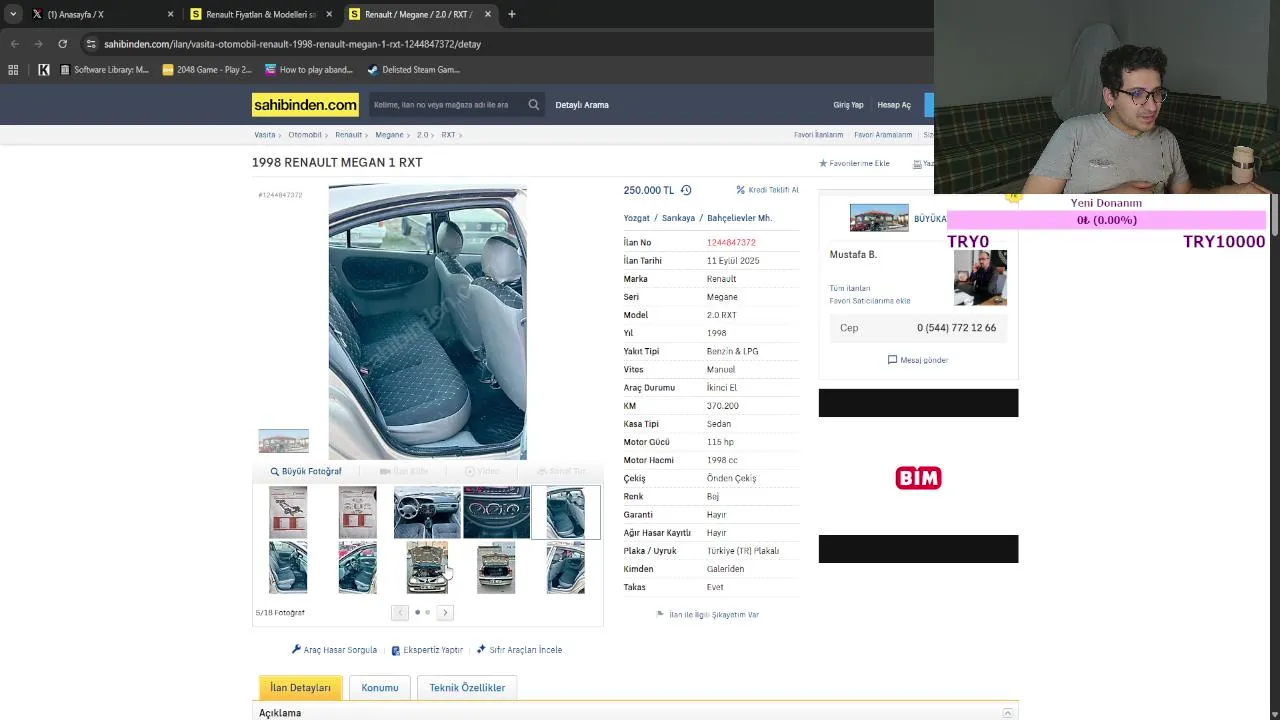Click into the listing search field

click(x=446, y=104)
